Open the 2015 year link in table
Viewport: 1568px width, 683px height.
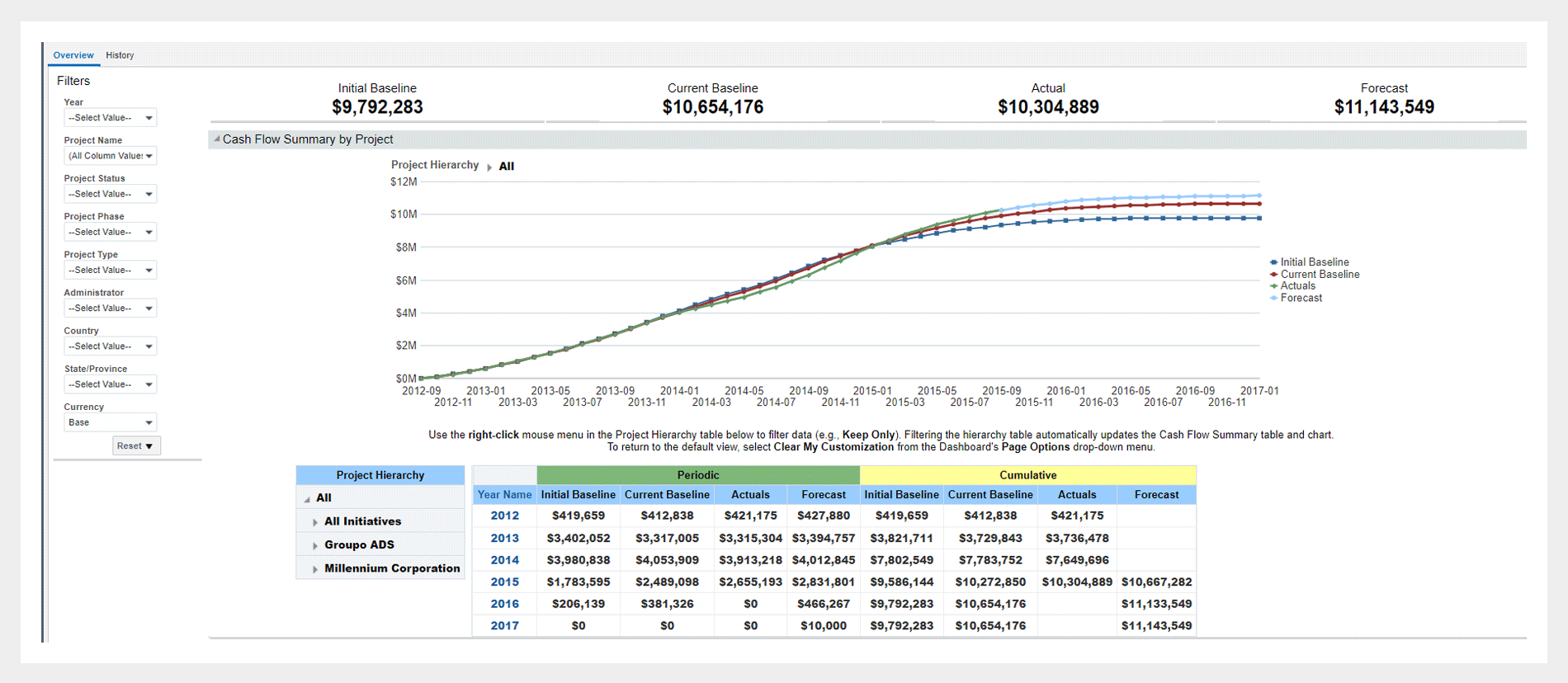click(504, 582)
